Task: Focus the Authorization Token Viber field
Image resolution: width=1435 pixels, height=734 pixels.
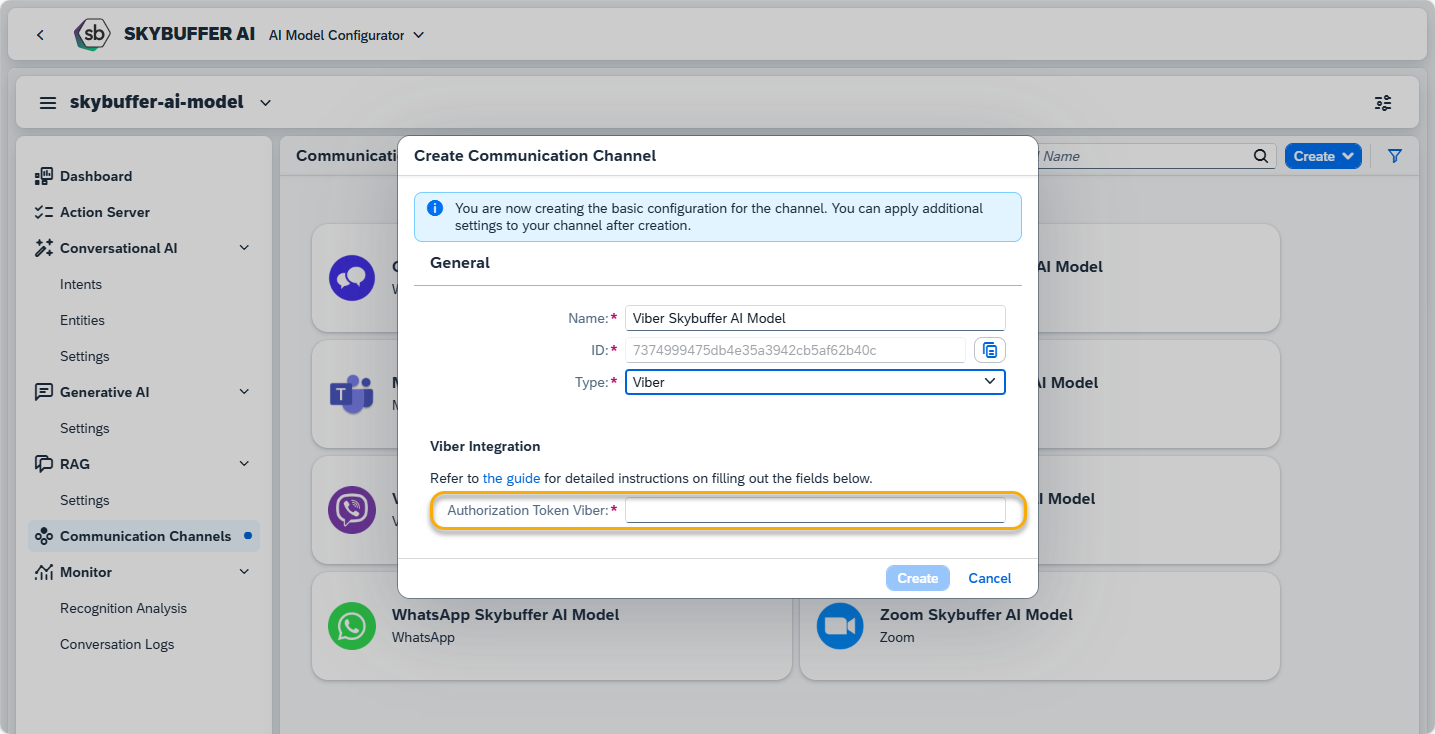Action: (x=815, y=510)
